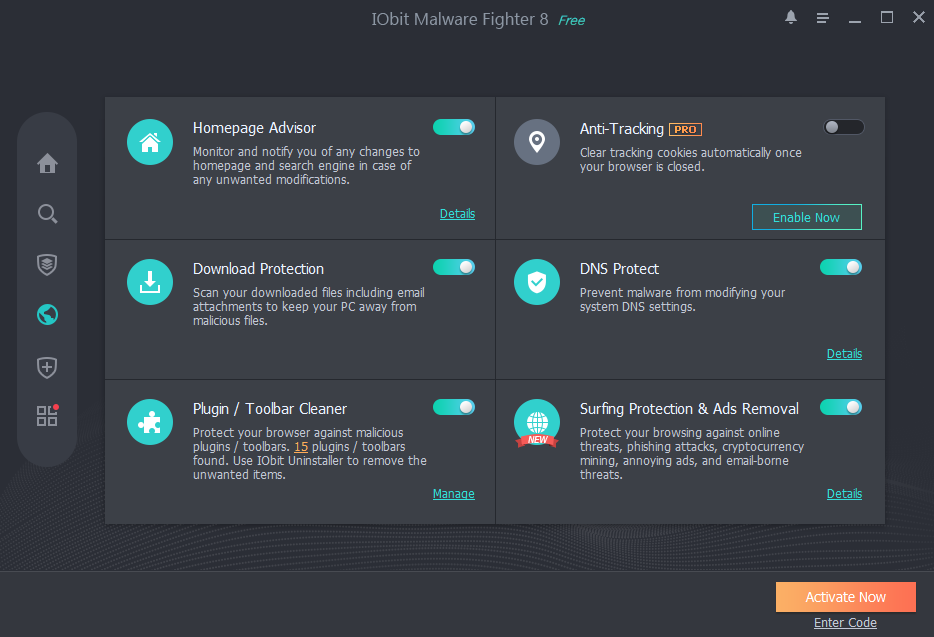Click the Plugin puzzle piece icon
Image resolution: width=934 pixels, height=637 pixels.
point(150,422)
